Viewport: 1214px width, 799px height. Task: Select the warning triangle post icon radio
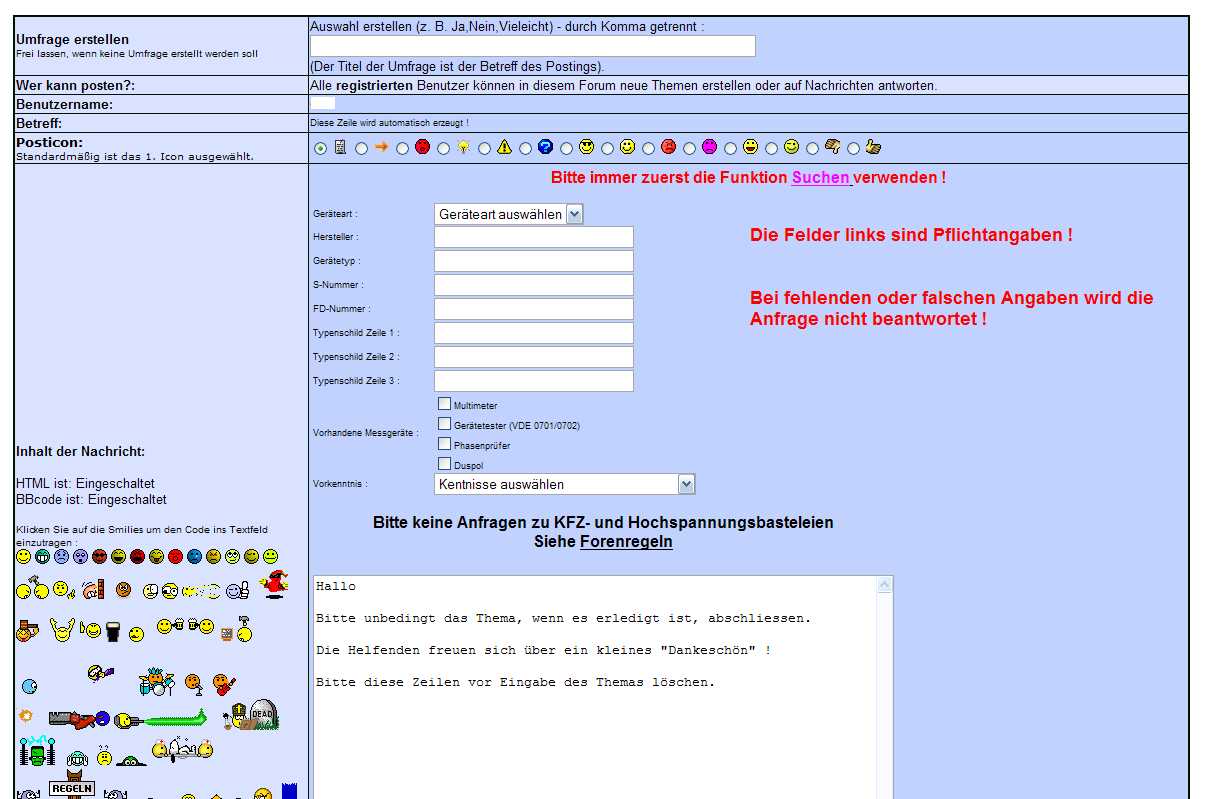tap(484, 149)
